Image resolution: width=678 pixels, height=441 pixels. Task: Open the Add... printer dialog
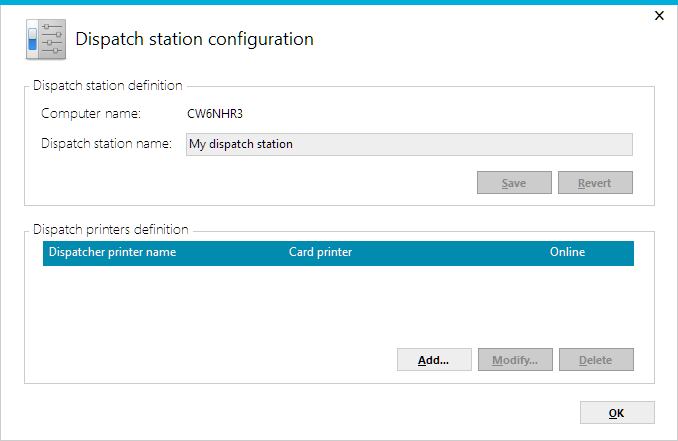pos(434,360)
